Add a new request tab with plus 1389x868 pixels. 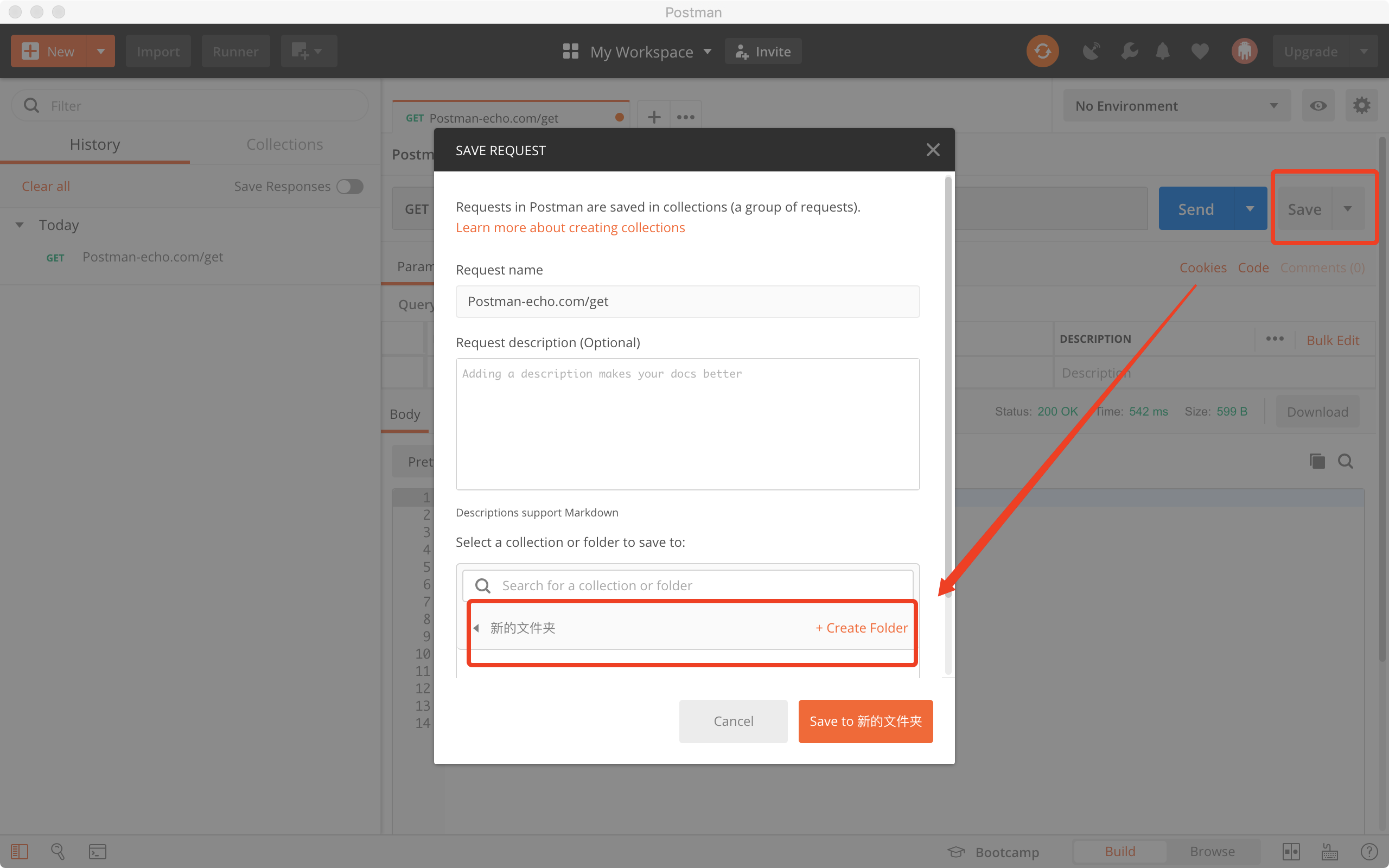[x=654, y=117]
